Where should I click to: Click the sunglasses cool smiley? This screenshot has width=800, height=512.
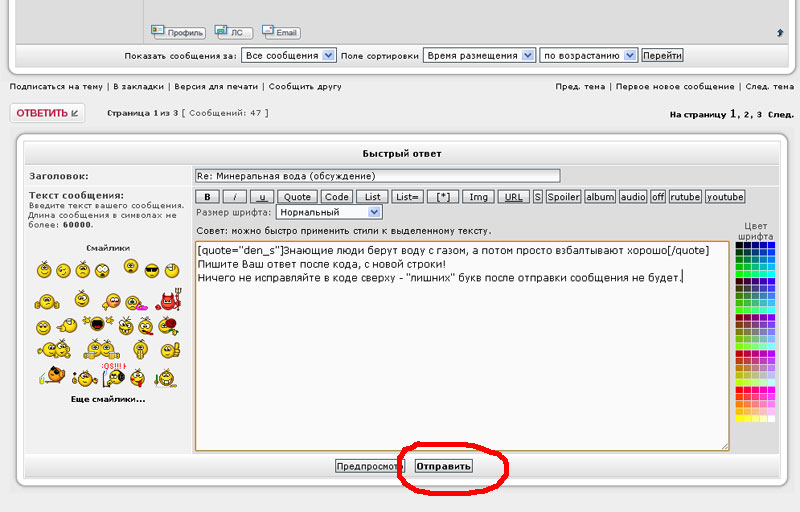coord(152,269)
